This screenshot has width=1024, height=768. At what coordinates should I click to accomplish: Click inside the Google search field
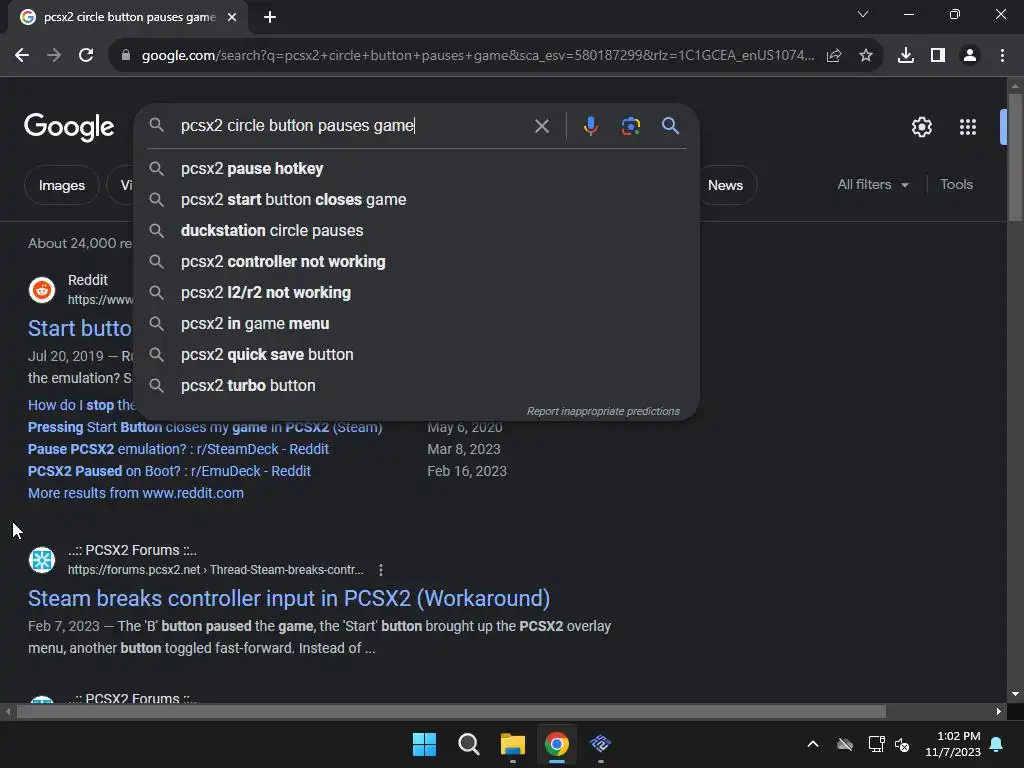(x=353, y=125)
